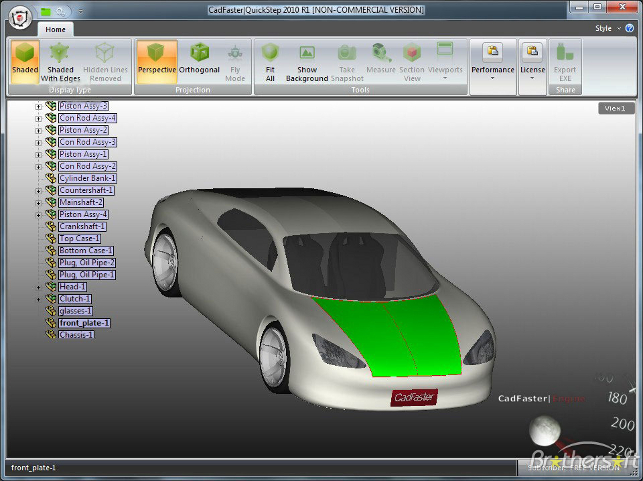The width and height of the screenshot is (643, 481).
Task: Expand the Con Rod Assy-3 node
Action: (x=39, y=143)
